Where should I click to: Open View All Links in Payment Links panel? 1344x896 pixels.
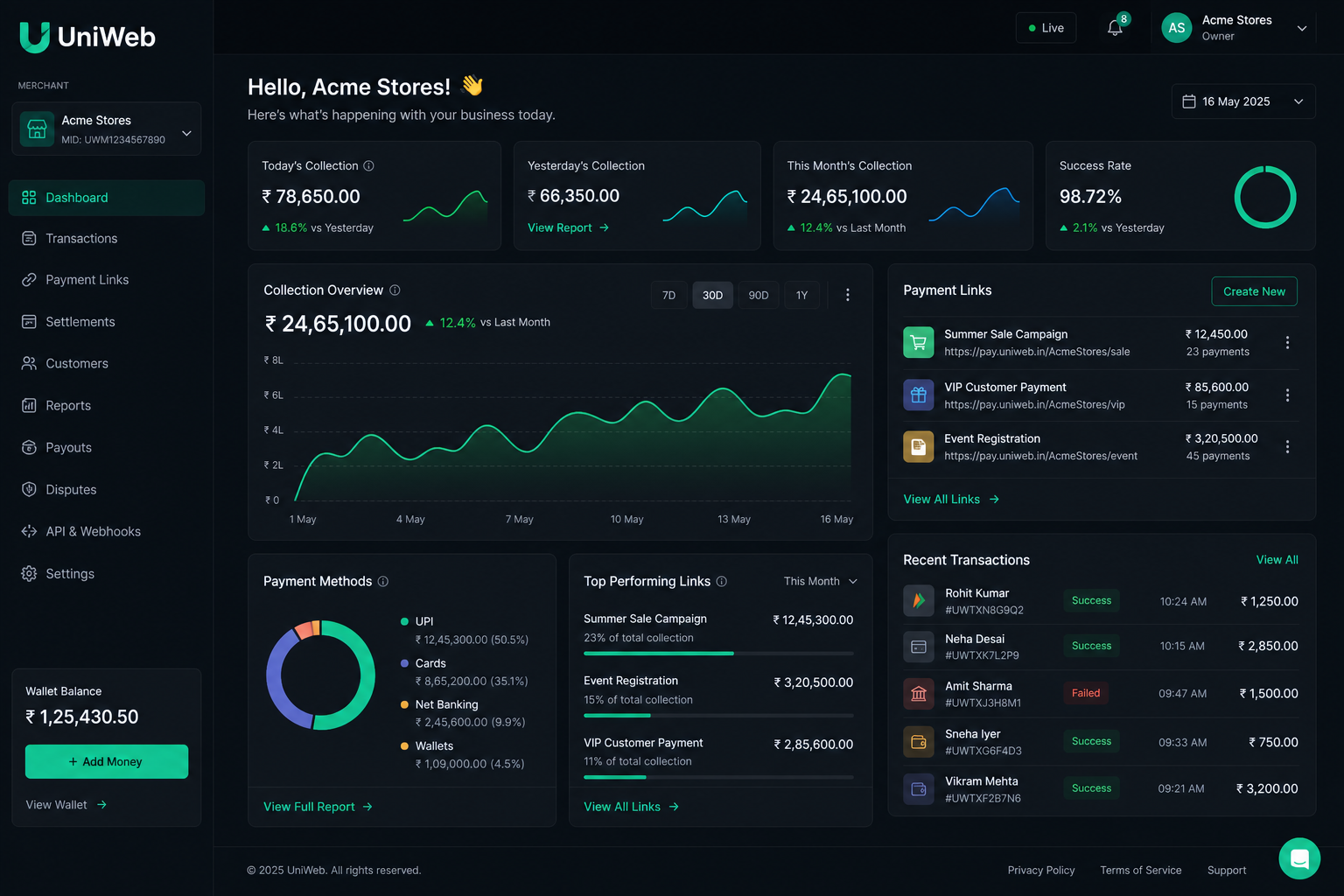click(x=951, y=499)
